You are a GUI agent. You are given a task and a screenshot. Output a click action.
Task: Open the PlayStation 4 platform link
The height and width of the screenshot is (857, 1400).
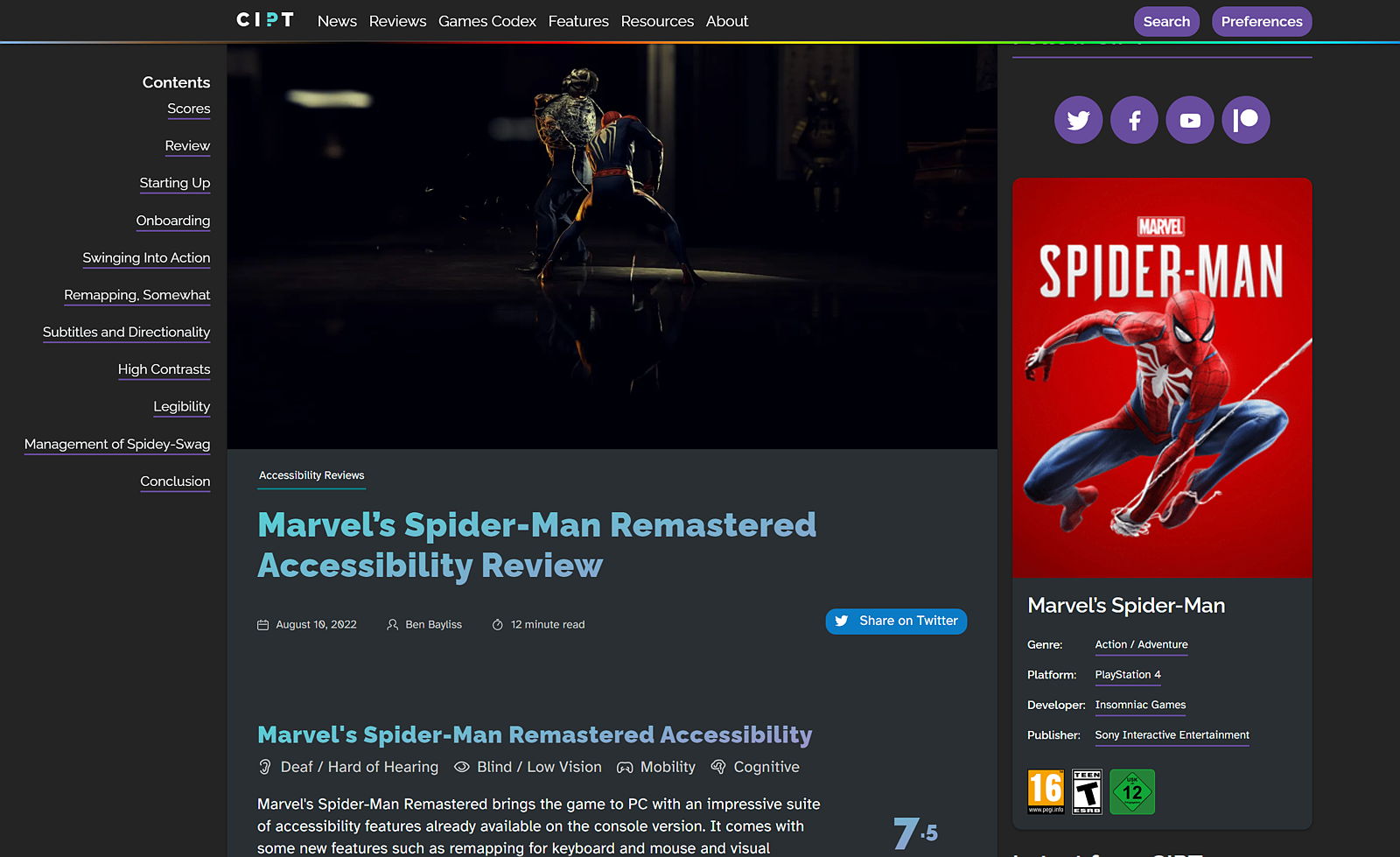[1128, 675]
